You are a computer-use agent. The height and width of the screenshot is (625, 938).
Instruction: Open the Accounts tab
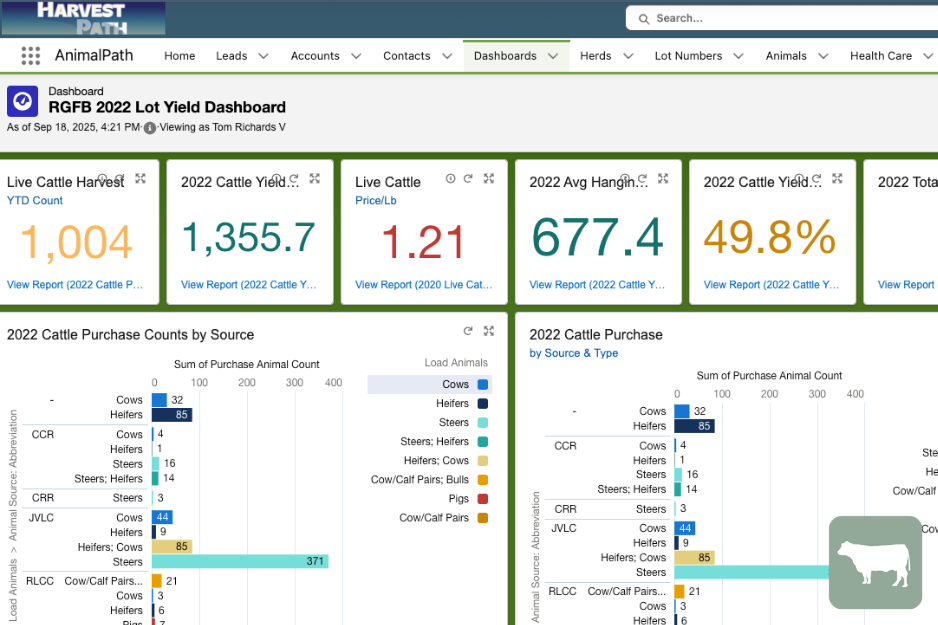tap(315, 56)
